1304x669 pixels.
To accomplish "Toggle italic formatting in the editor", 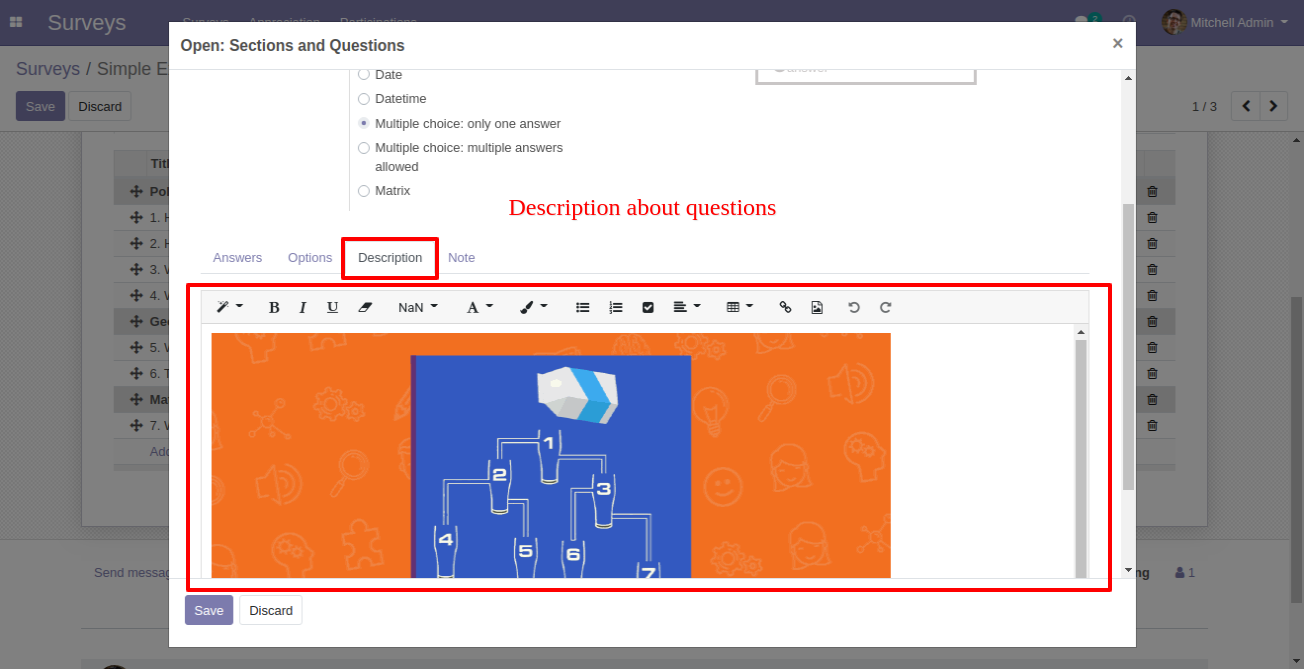I will click(302, 307).
